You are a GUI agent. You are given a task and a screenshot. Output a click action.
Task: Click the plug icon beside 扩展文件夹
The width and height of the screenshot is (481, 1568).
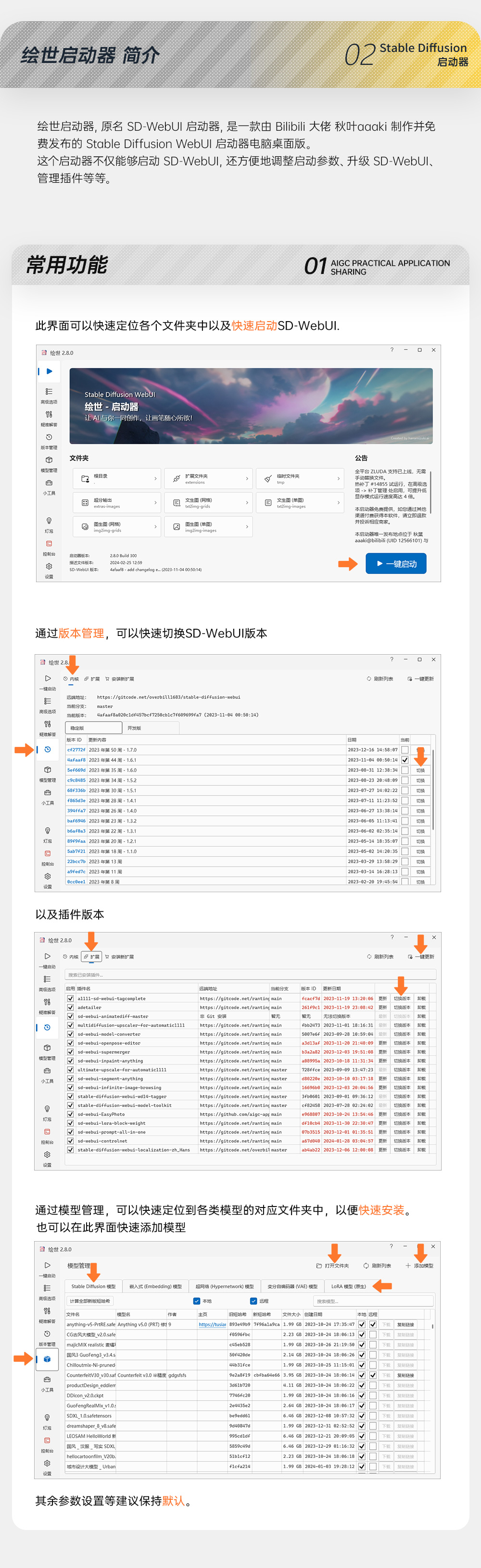pos(177,478)
